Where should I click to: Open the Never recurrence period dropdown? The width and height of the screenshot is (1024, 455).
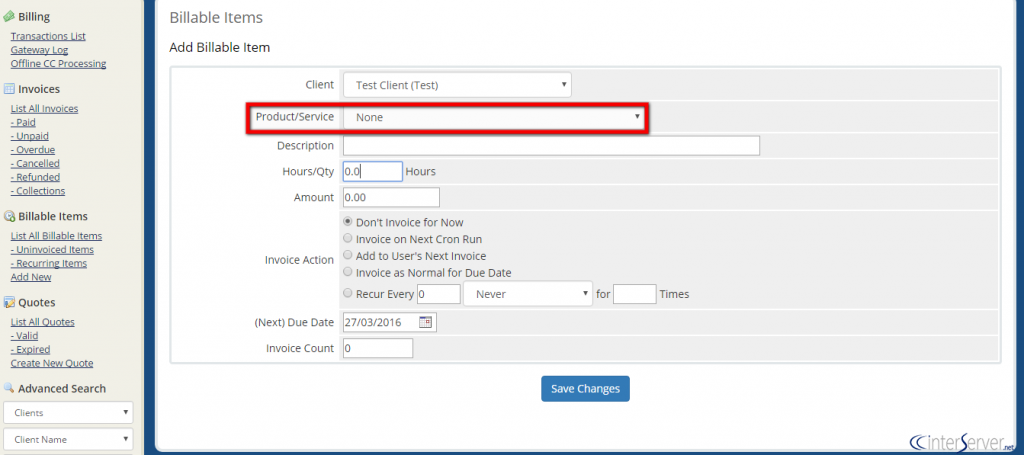tap(528, 294)
